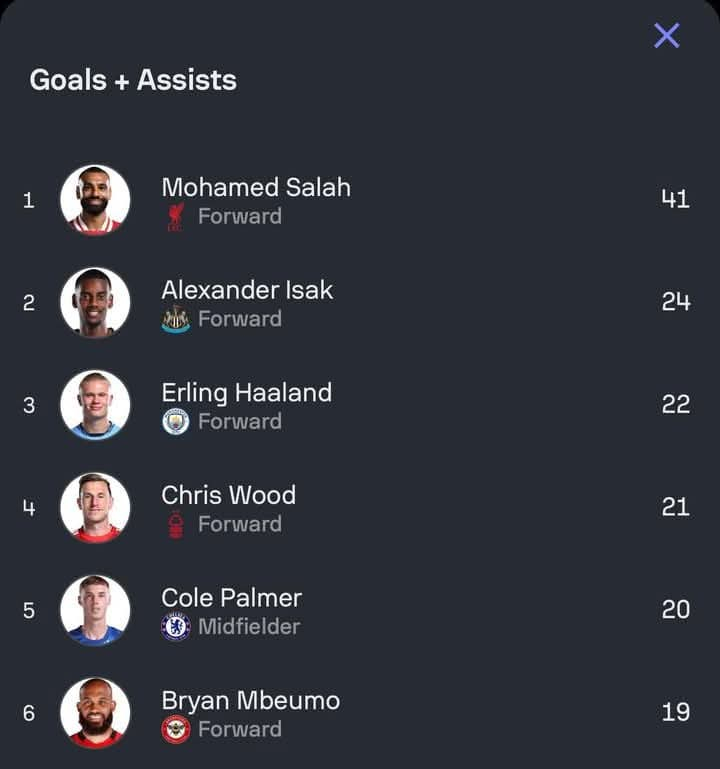
Task: Click the Liverpool club crest icon
Action: pos(176,217)
